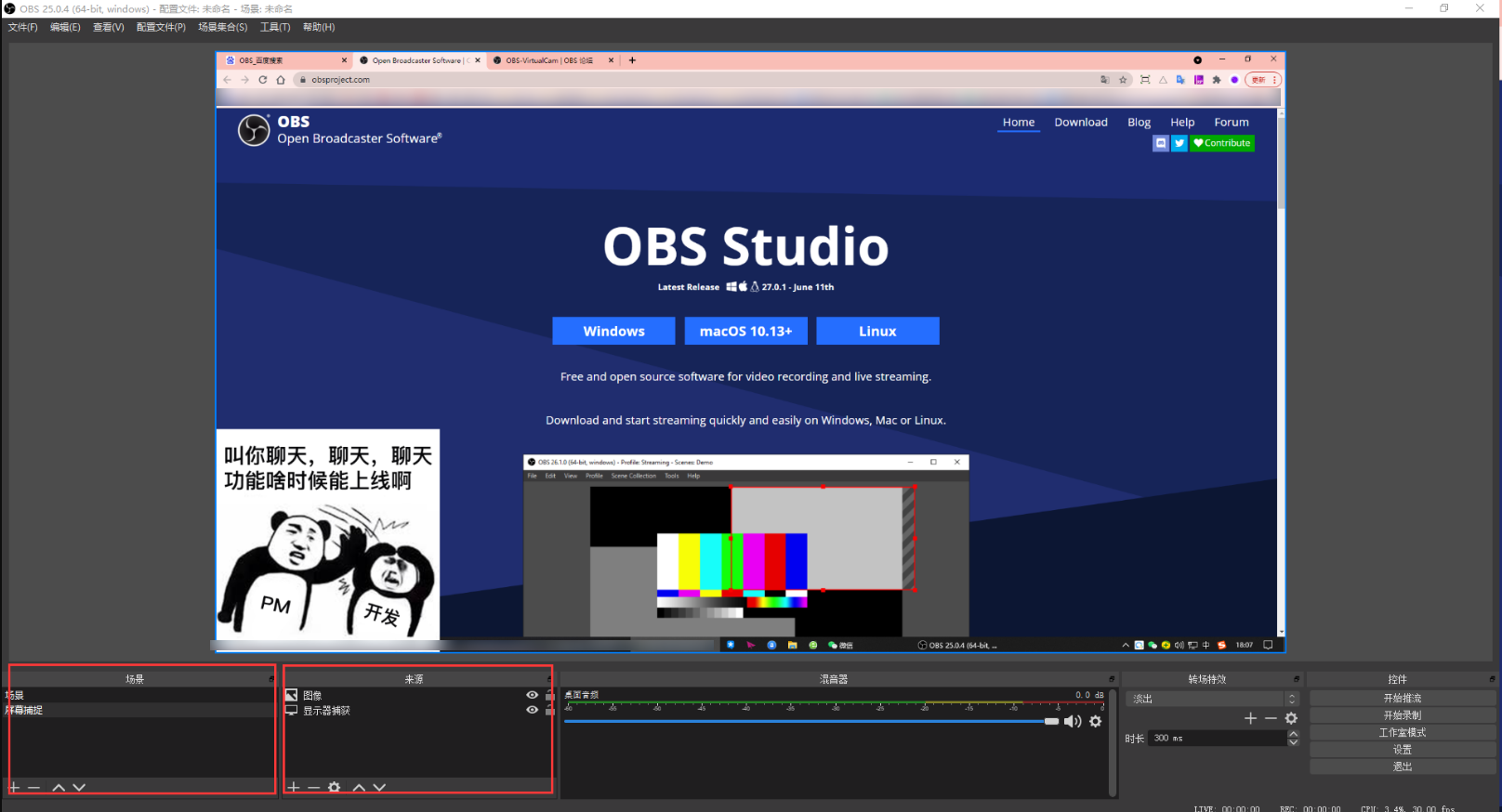Image resolution: width=1502 pixels, height=812 pixels.
Task: Undock the 来源 panel via float icon
Action: [550, 679]
